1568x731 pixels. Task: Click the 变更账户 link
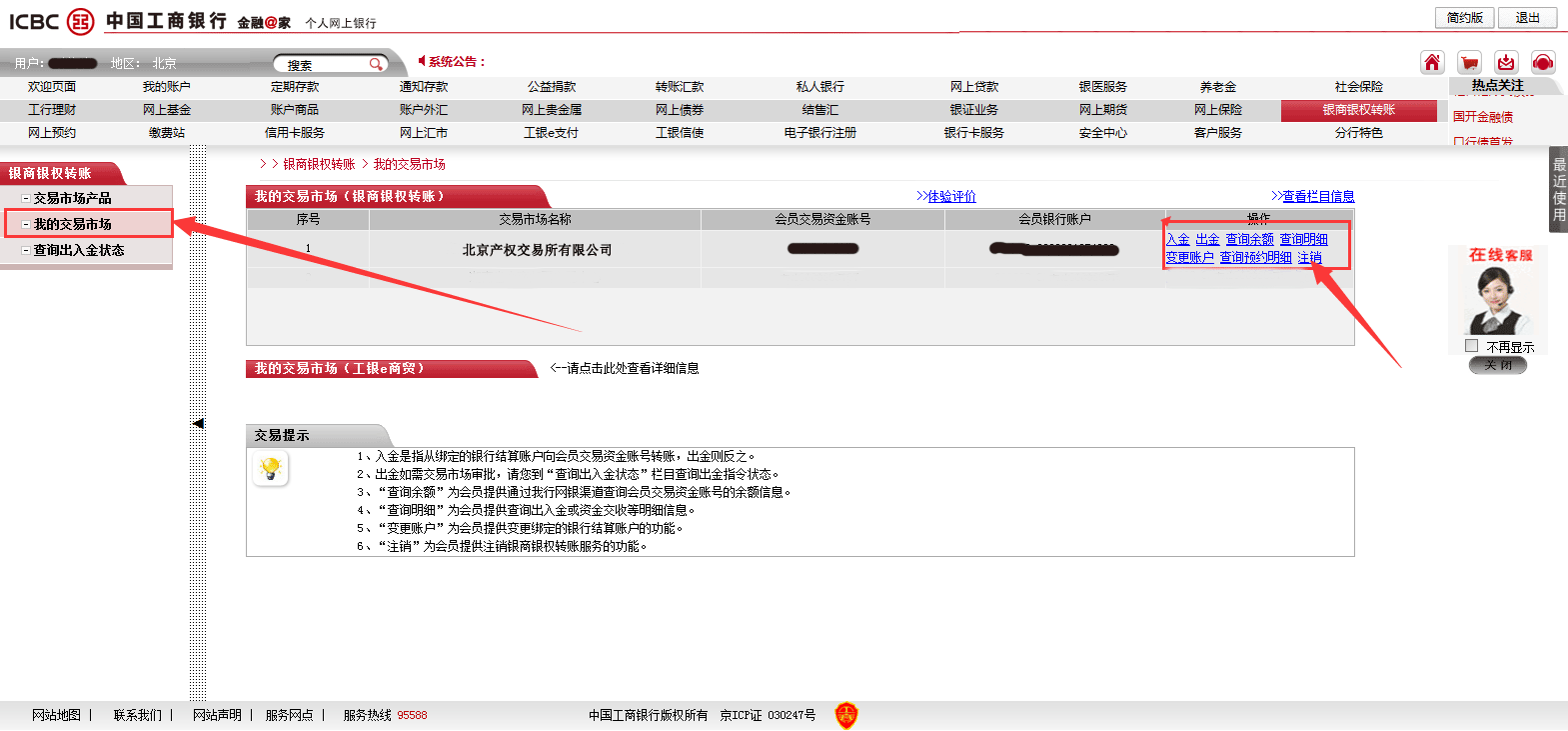point(1190,258)
